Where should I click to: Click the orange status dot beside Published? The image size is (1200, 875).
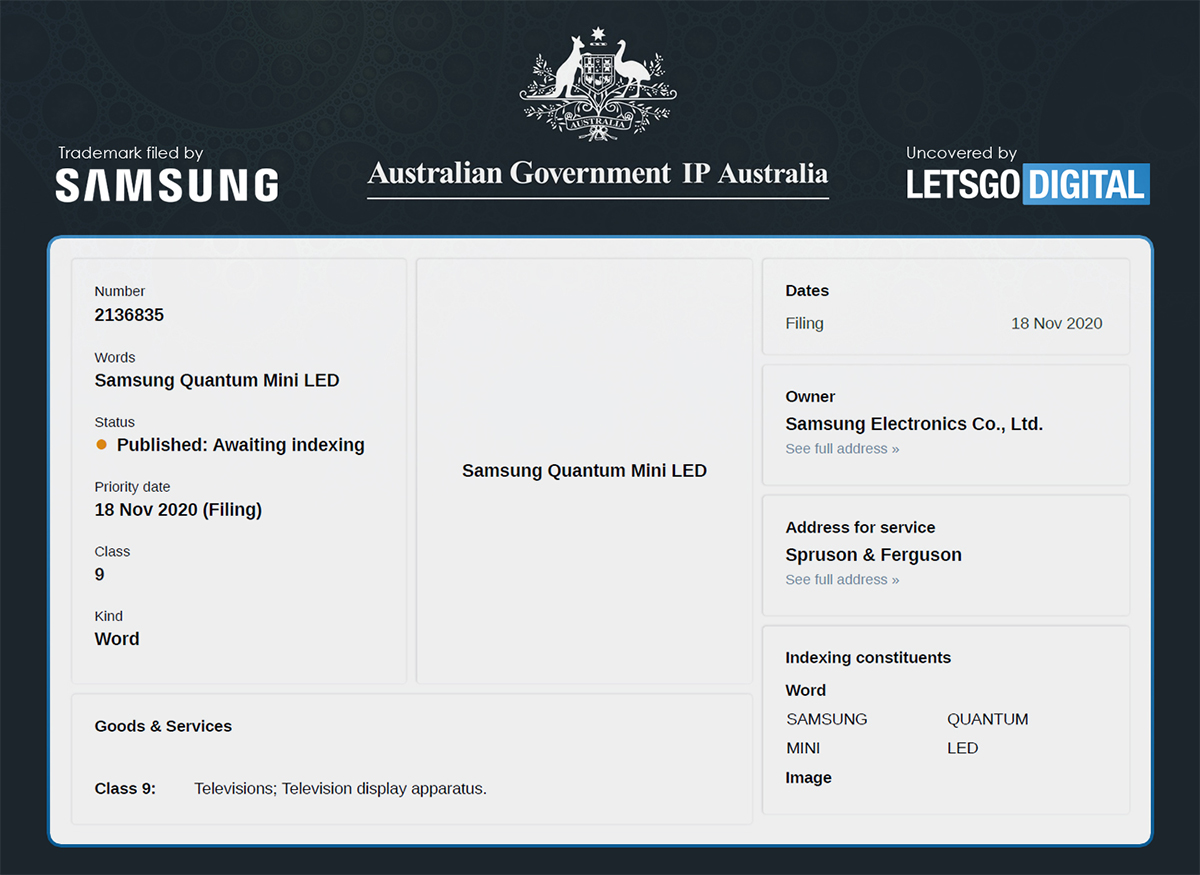click(x=101, y=445)
